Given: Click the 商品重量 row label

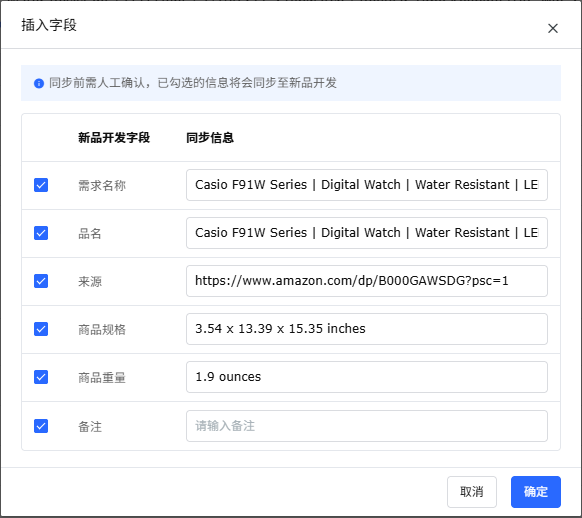Looking at the screenshot, I should (102, 377).
